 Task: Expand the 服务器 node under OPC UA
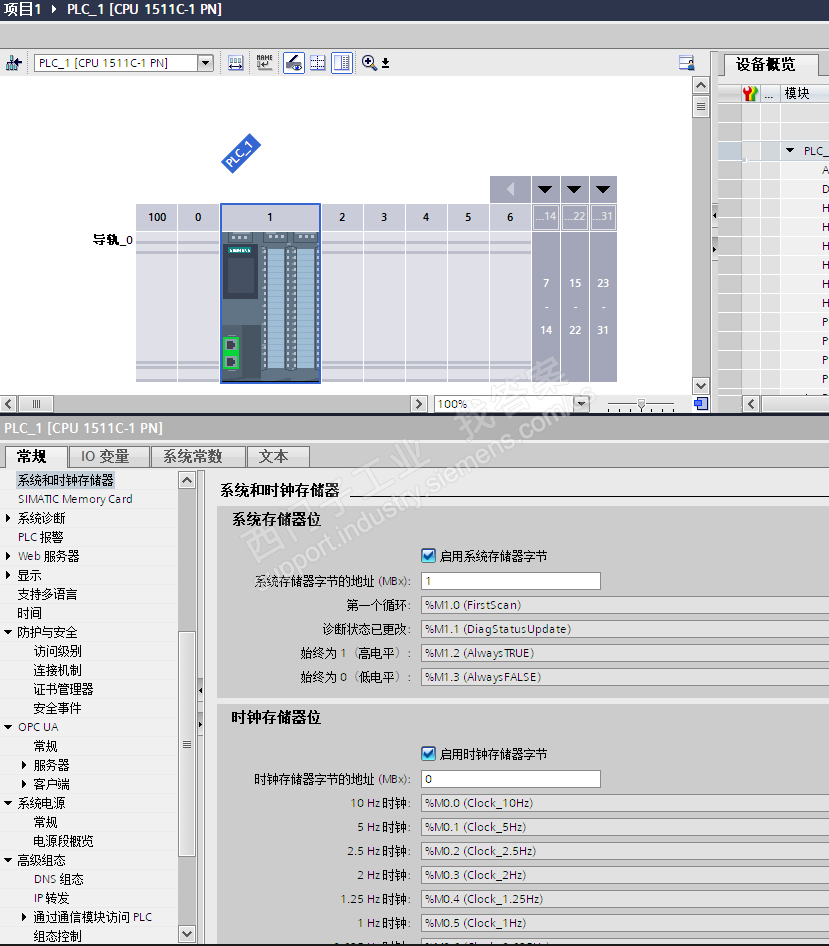coord(24,765)
